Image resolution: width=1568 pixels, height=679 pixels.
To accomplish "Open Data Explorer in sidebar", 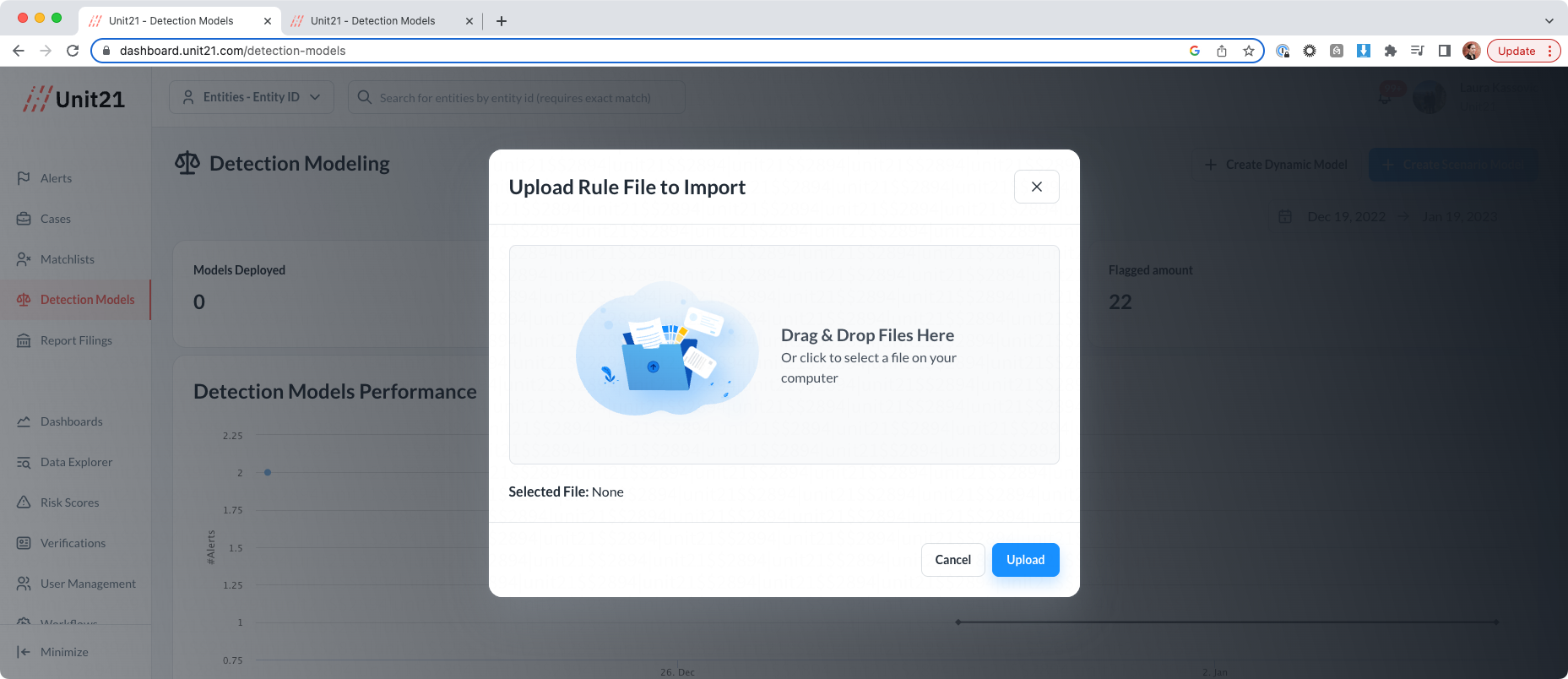I will (x=76, y=462).
